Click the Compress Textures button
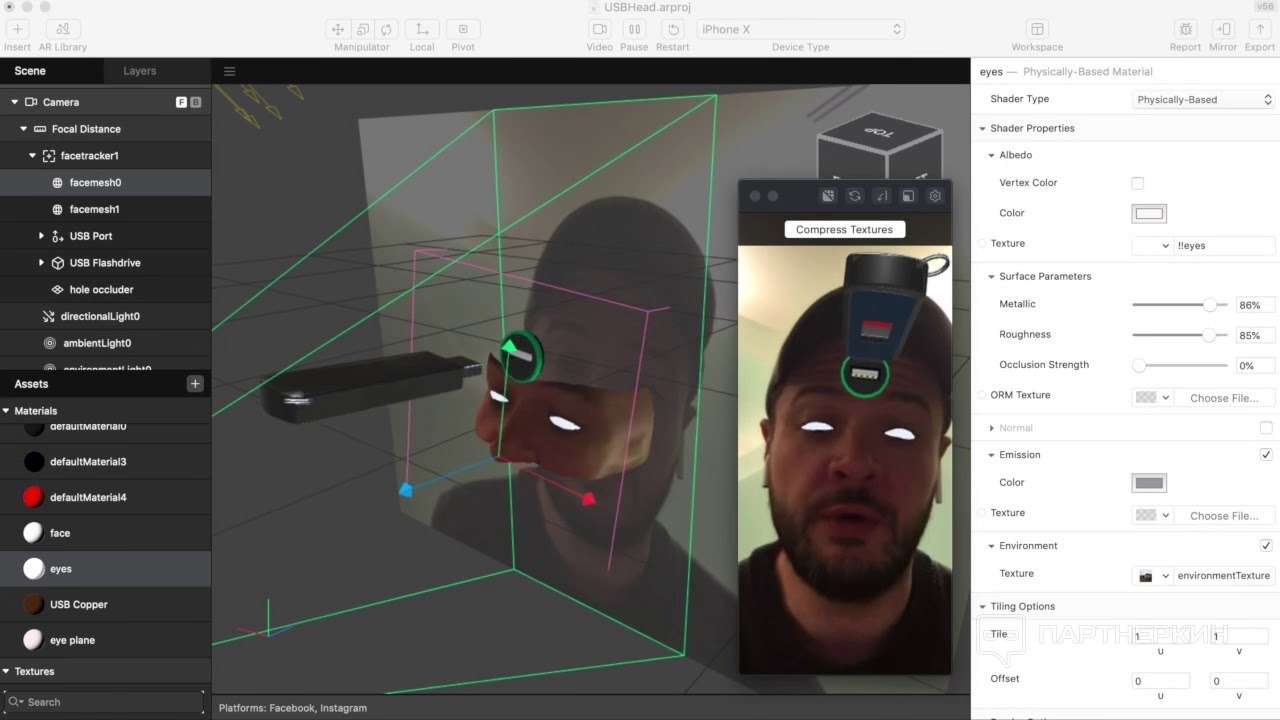Screen dimensions: 1280x720 pyautogui.click(x=845, y=229)
